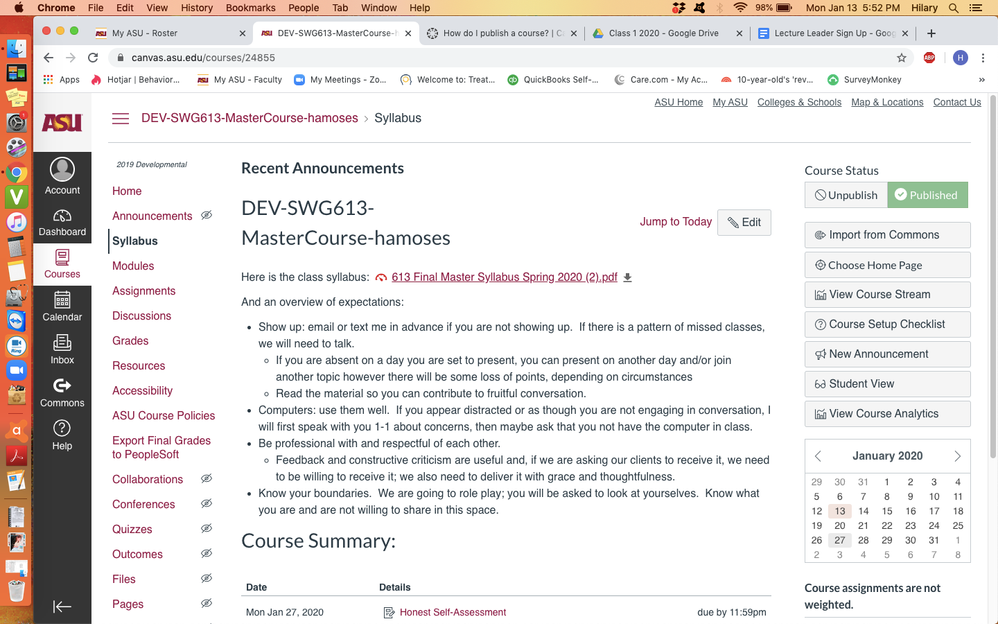Switch to Class 1 2020 Google Drive tab
This screenshot has height=624, width=998.
tap(662, 33)
